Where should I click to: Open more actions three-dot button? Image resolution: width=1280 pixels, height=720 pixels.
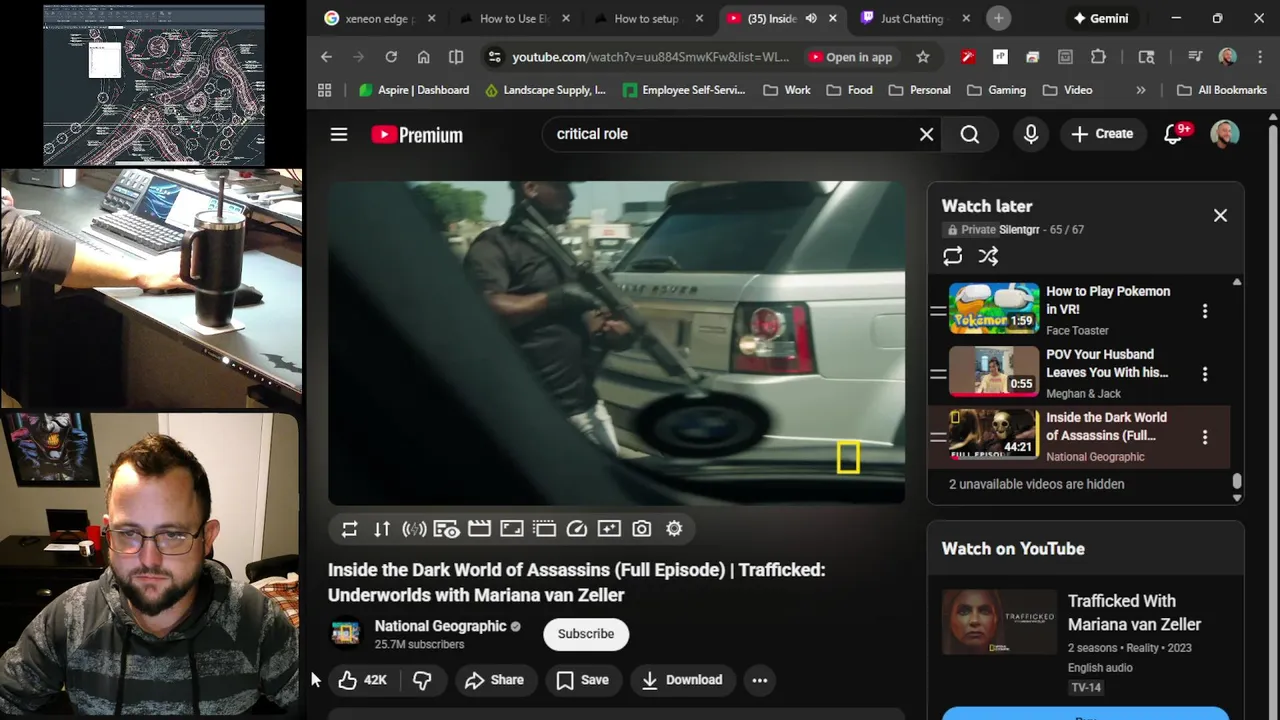pyautogui.click(x=760, y=680)
